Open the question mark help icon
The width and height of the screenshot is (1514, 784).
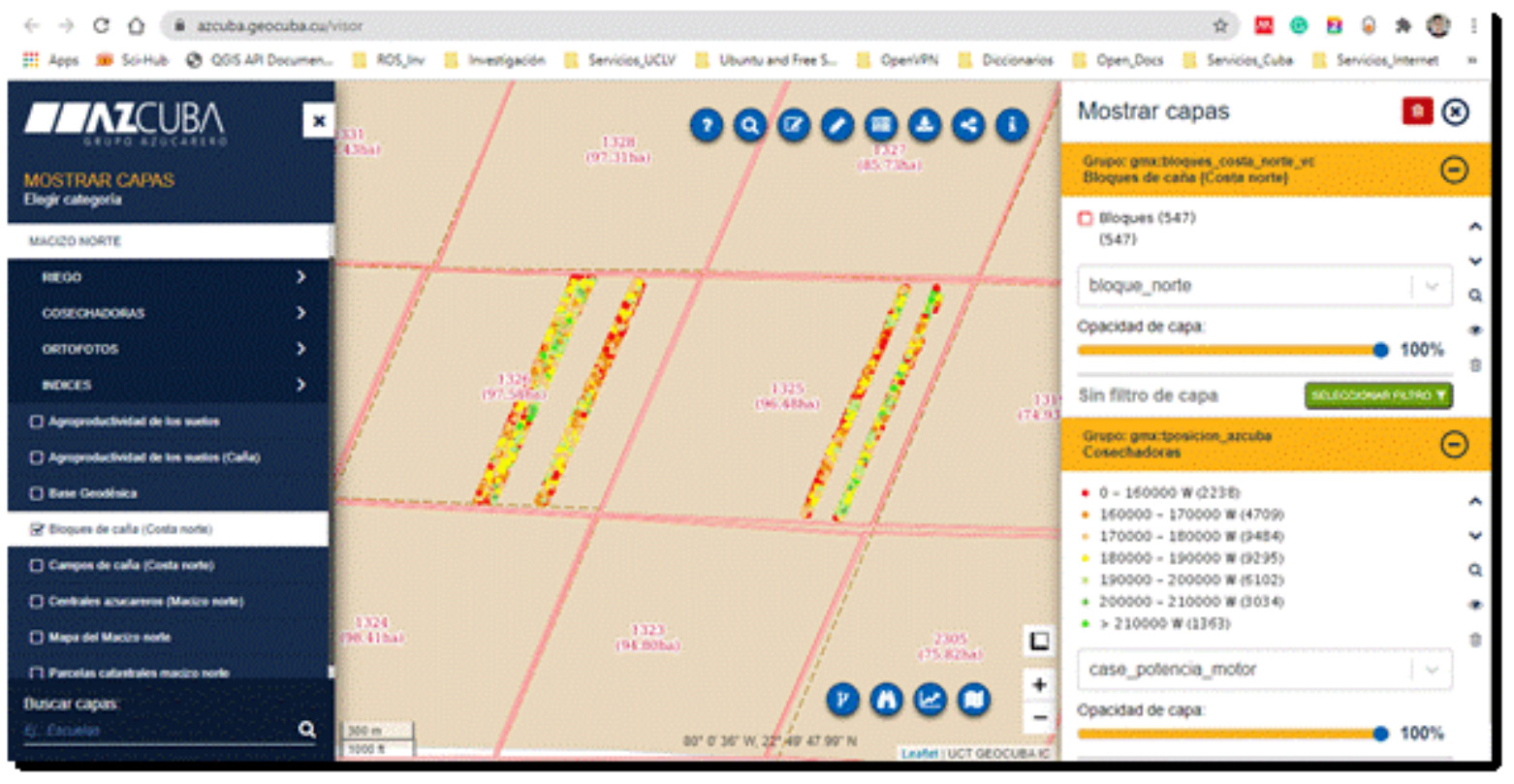[707, 125]
